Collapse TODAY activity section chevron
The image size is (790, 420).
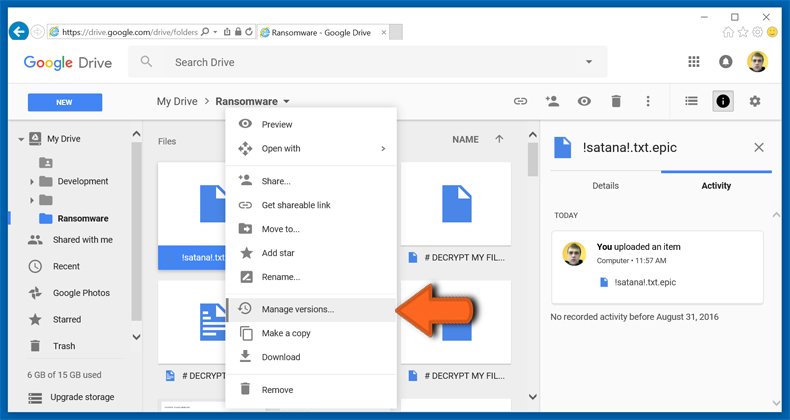(x=775, y=215)
